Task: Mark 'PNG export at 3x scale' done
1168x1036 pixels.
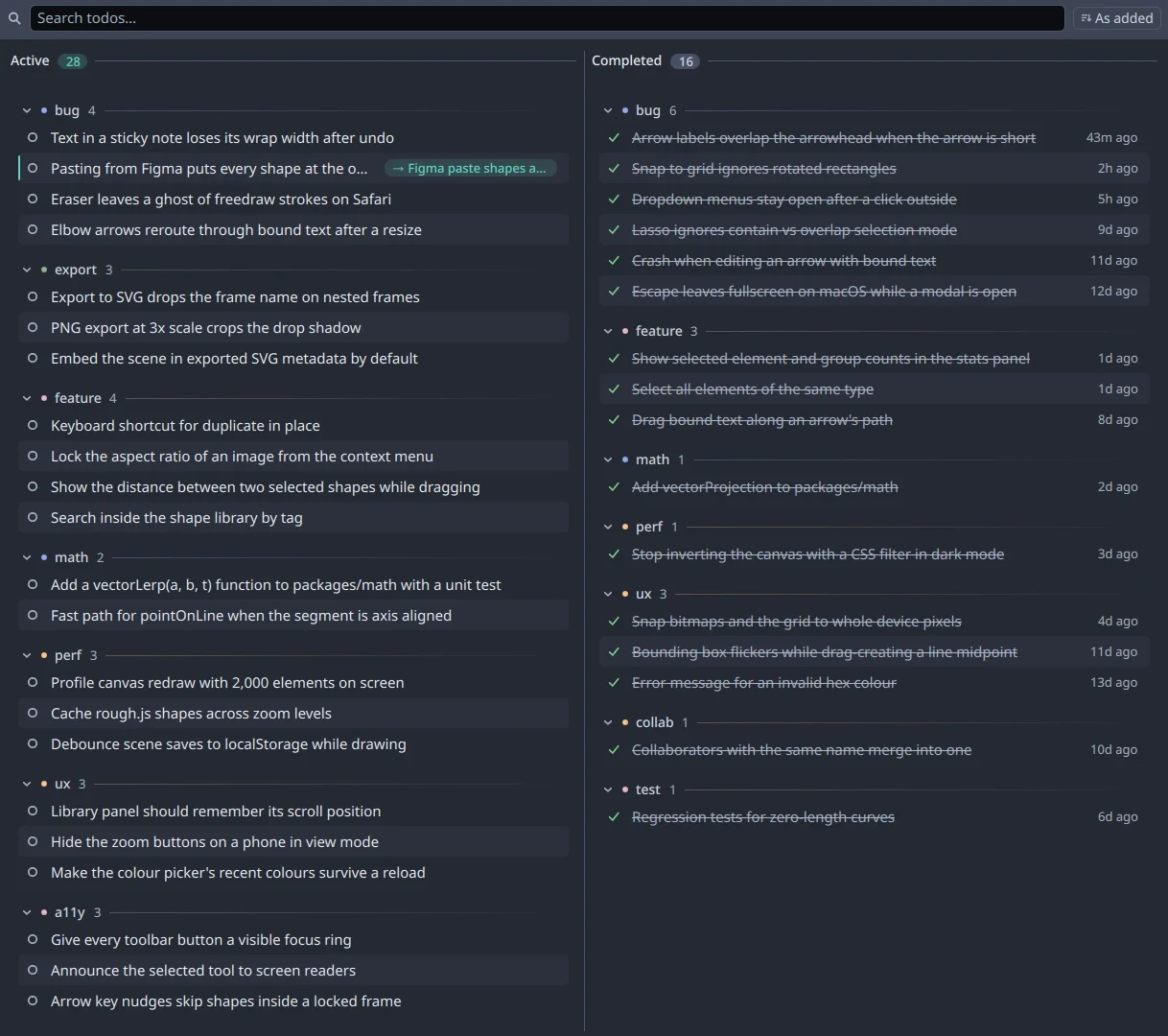Action: point(33,327)
